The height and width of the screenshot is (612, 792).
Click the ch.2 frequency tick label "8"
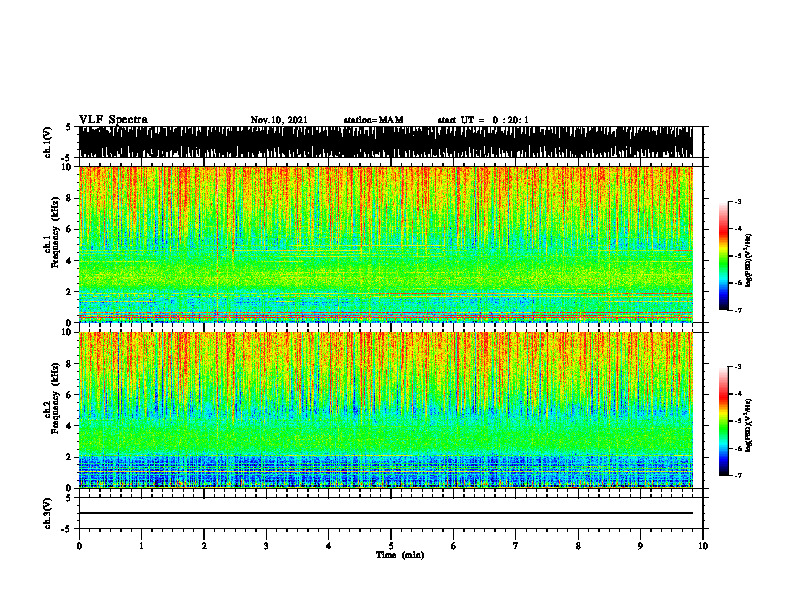pyautogui.click(x=70, y=364)
